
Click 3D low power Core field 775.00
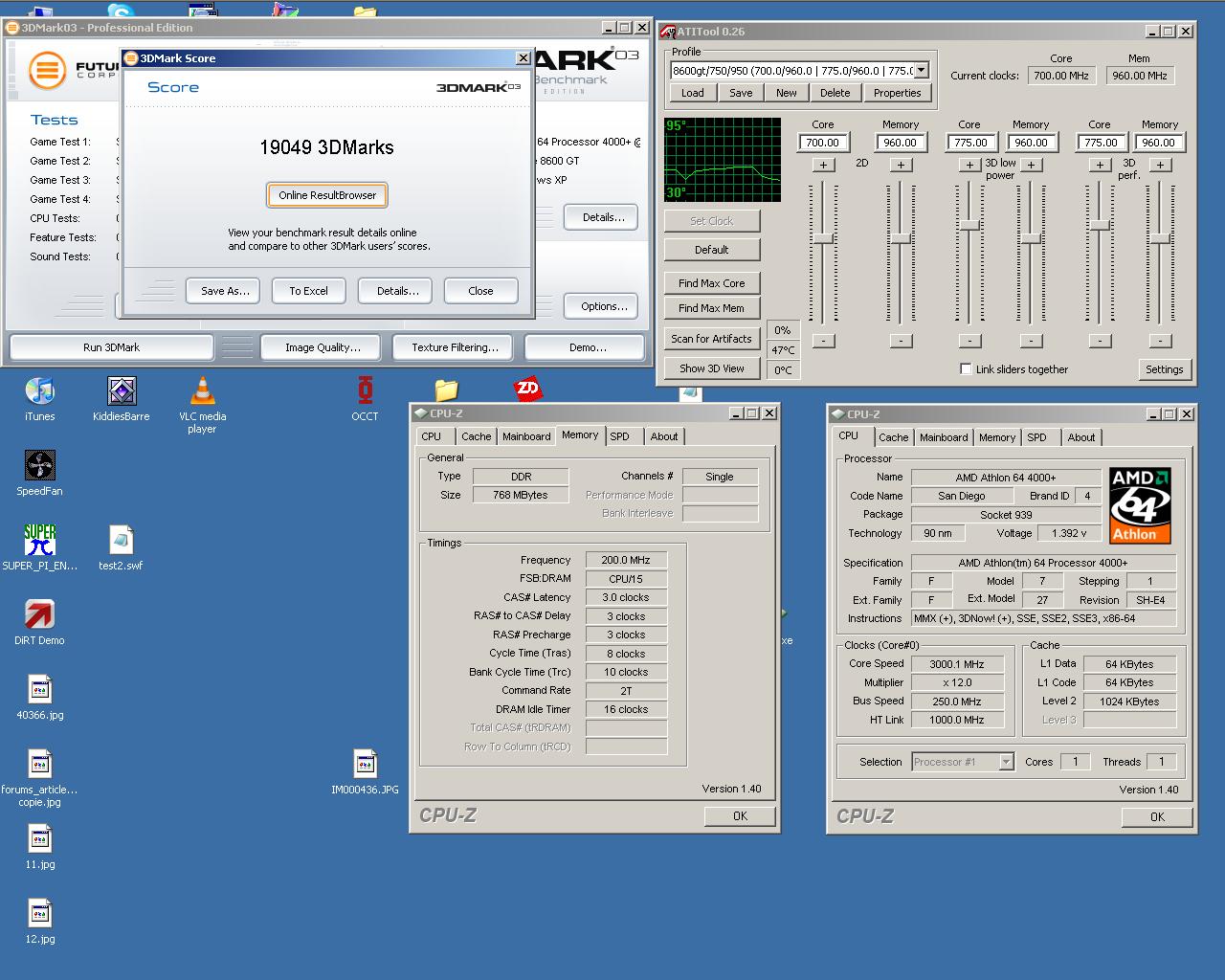coord(970,143)
